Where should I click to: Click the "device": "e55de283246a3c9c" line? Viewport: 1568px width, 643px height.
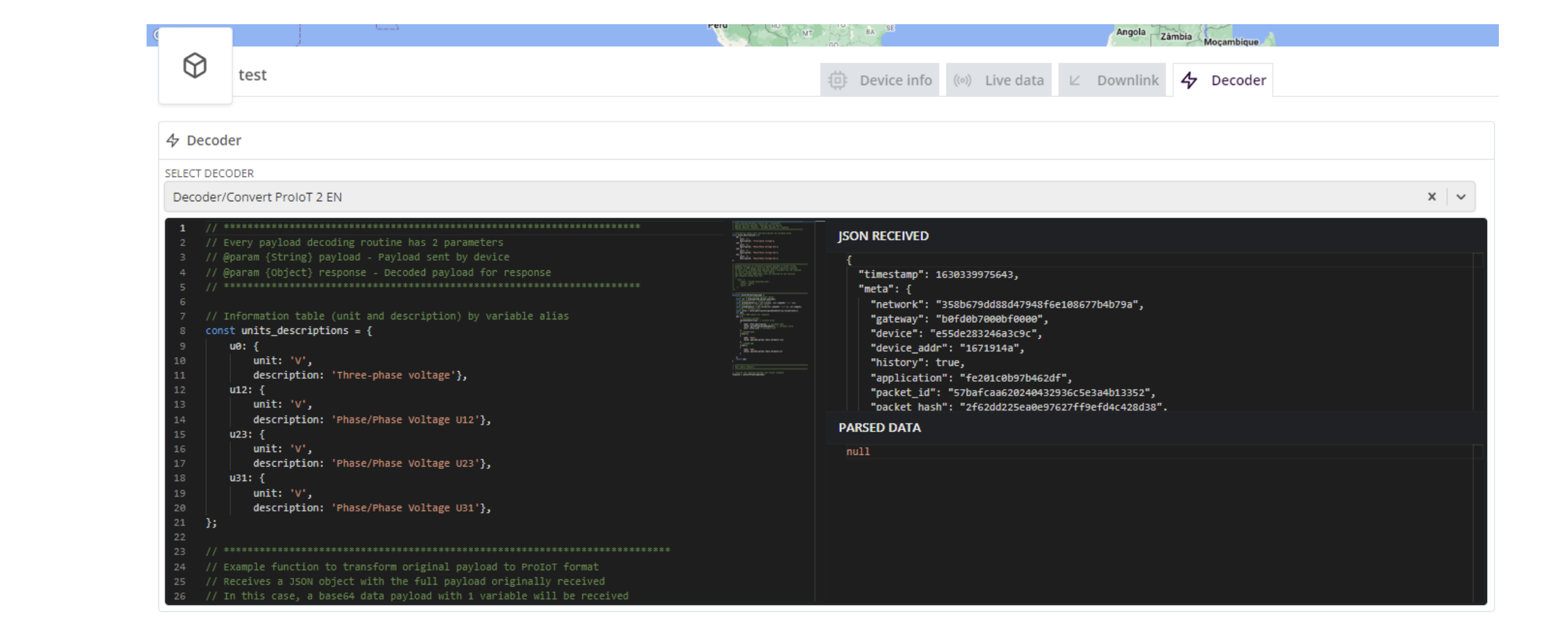coord(956,333)
